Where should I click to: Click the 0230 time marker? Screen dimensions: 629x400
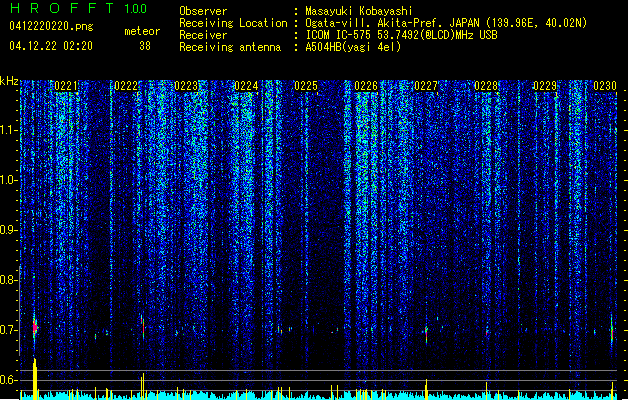click(x=605, y=86)
